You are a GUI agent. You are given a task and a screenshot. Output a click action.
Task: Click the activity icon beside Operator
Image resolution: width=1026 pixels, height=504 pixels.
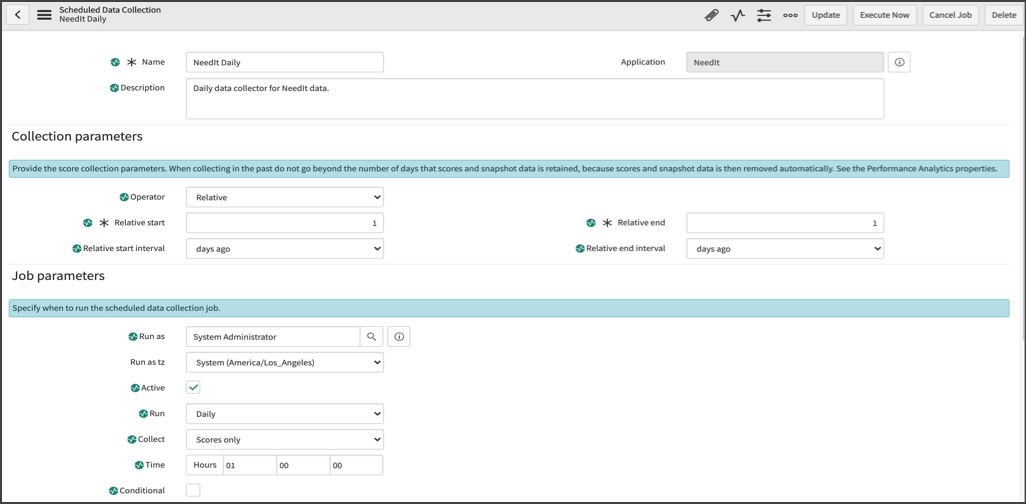pyautogui.click(x=124, y=197)
